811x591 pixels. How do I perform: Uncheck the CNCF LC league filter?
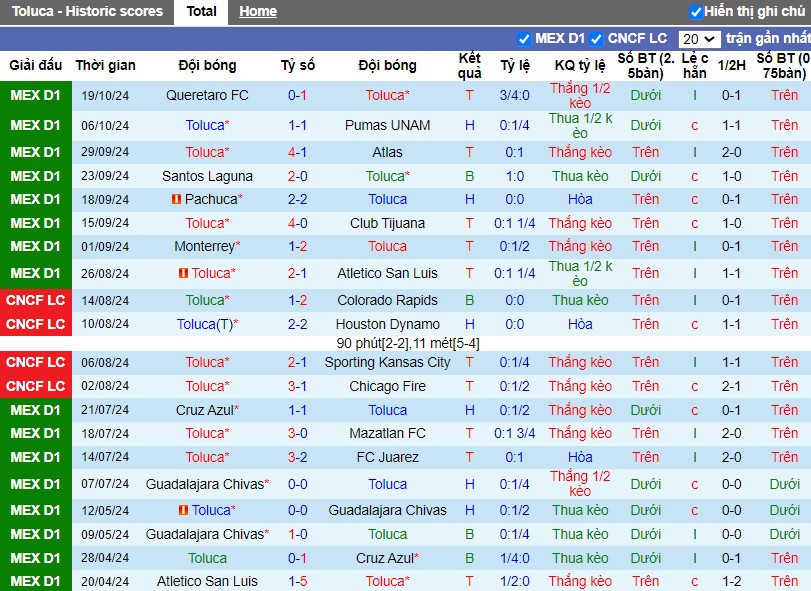coord(596,39)
